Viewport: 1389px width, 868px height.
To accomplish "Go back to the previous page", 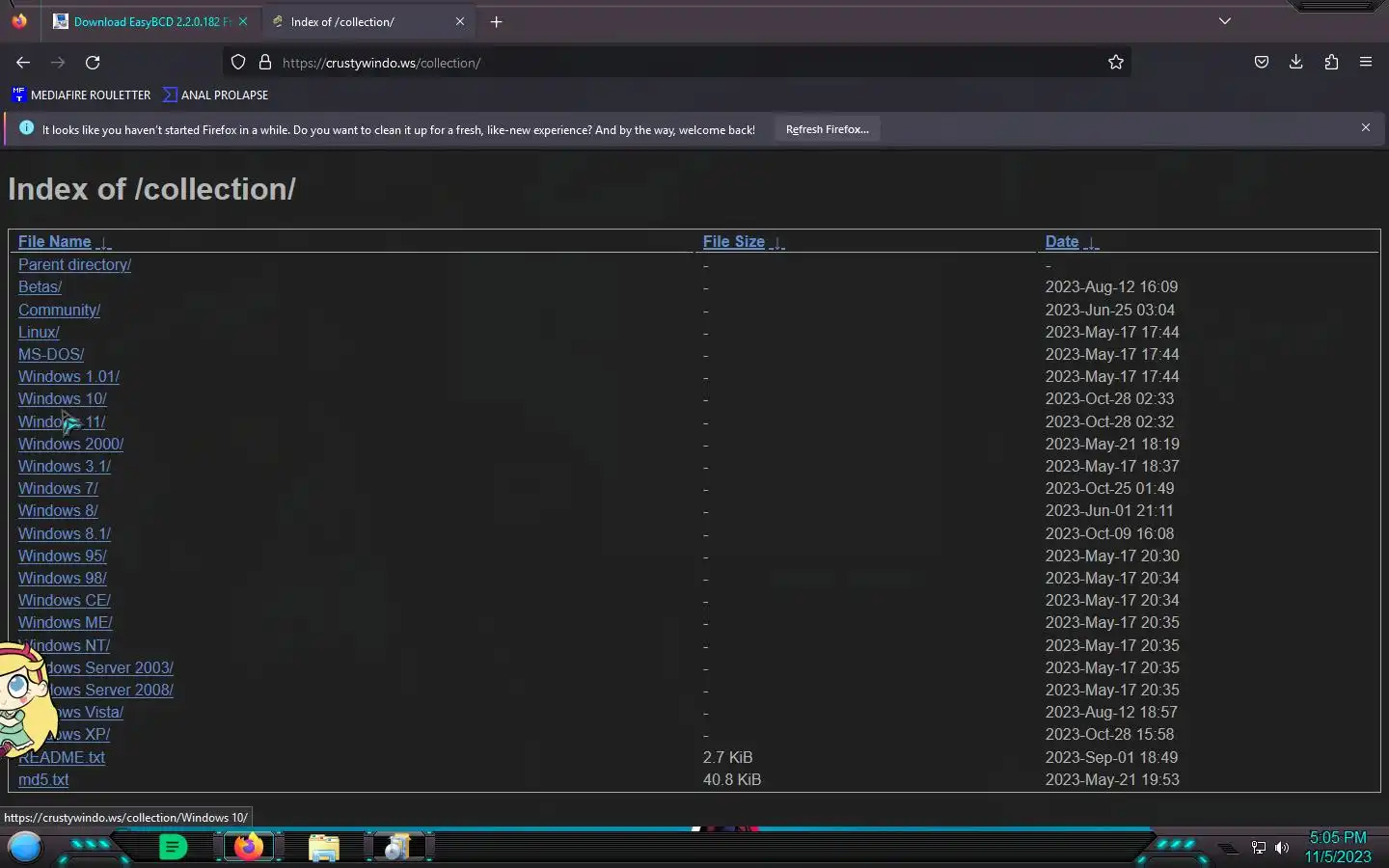I will tap(23, 63).
